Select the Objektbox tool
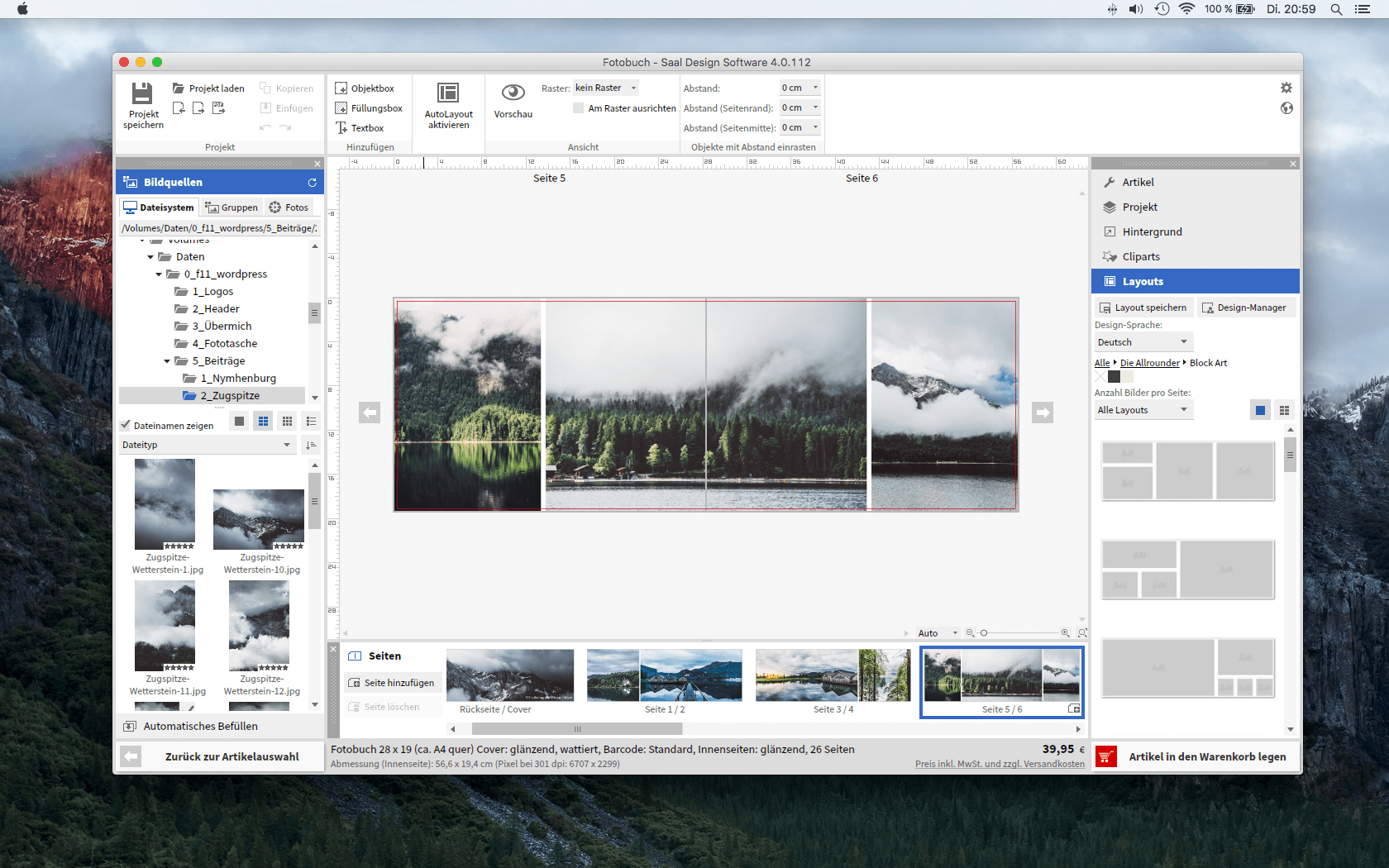Viewport: 1389px width, 868px height. [366, 88]
